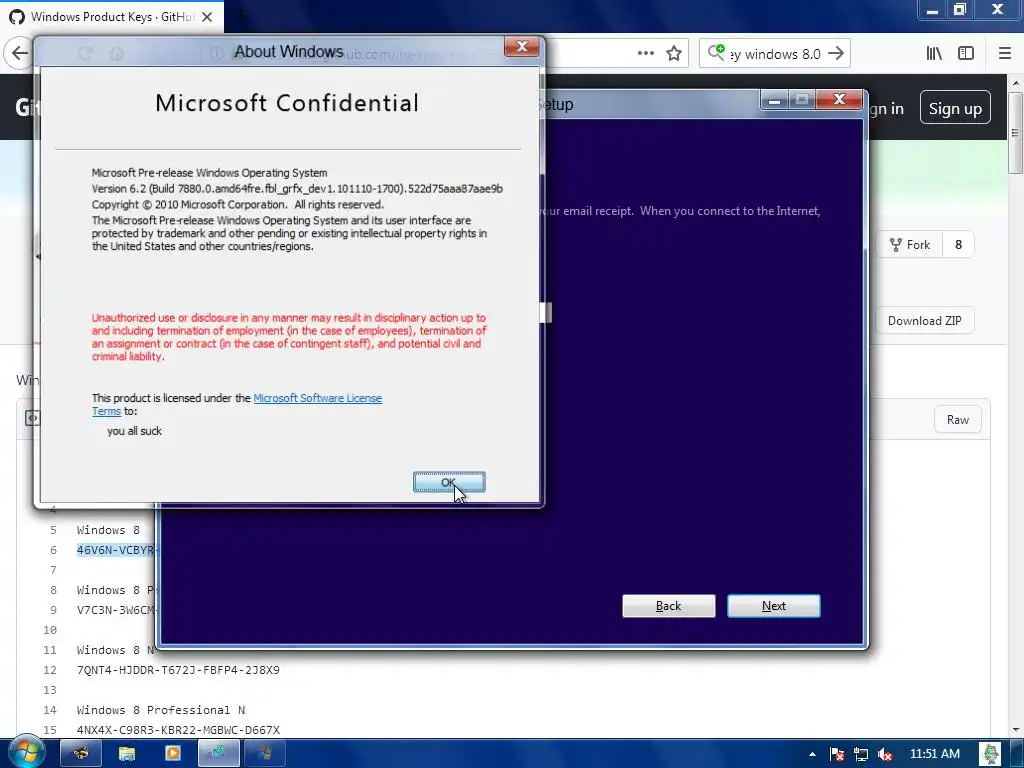The height and width of the screenshot is (768, 1024).
Task: Open the Firefox hamburger menu
Action: (x=1004, y=54)
